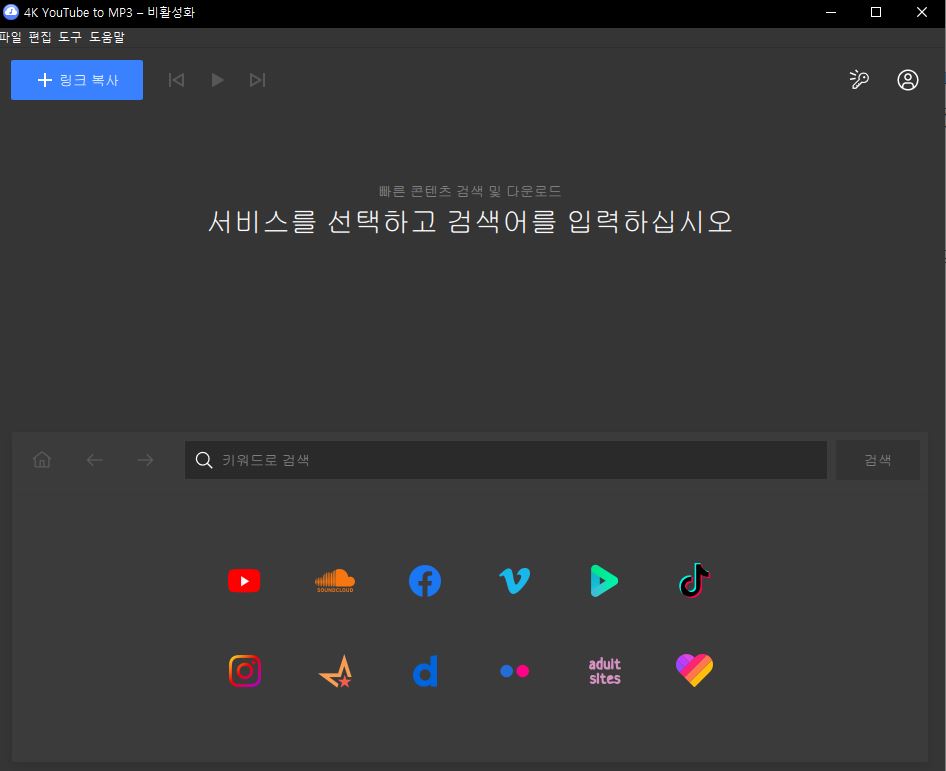Select the SoundCloud service icon
The width and height of the screenshot is (946, 771).
click(x=335, y=580)
